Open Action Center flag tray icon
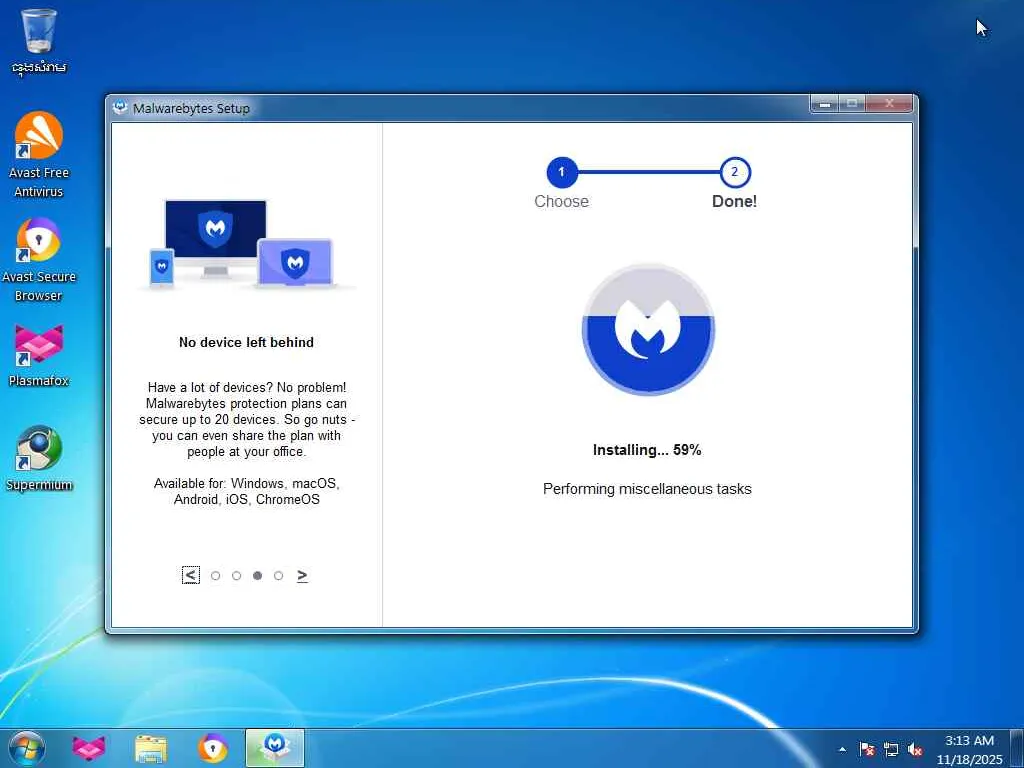Viewport: 1024px width, 768px height. [x=867, y=750]
